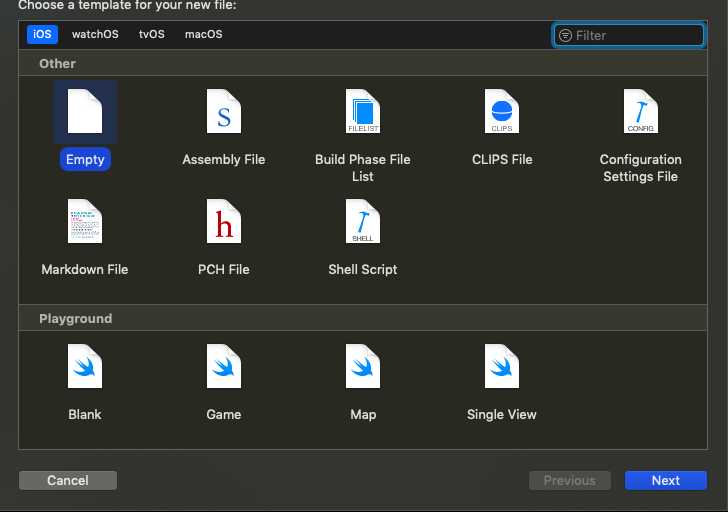
Task: Pick the Map playground template icon
Action: point(363,366)
